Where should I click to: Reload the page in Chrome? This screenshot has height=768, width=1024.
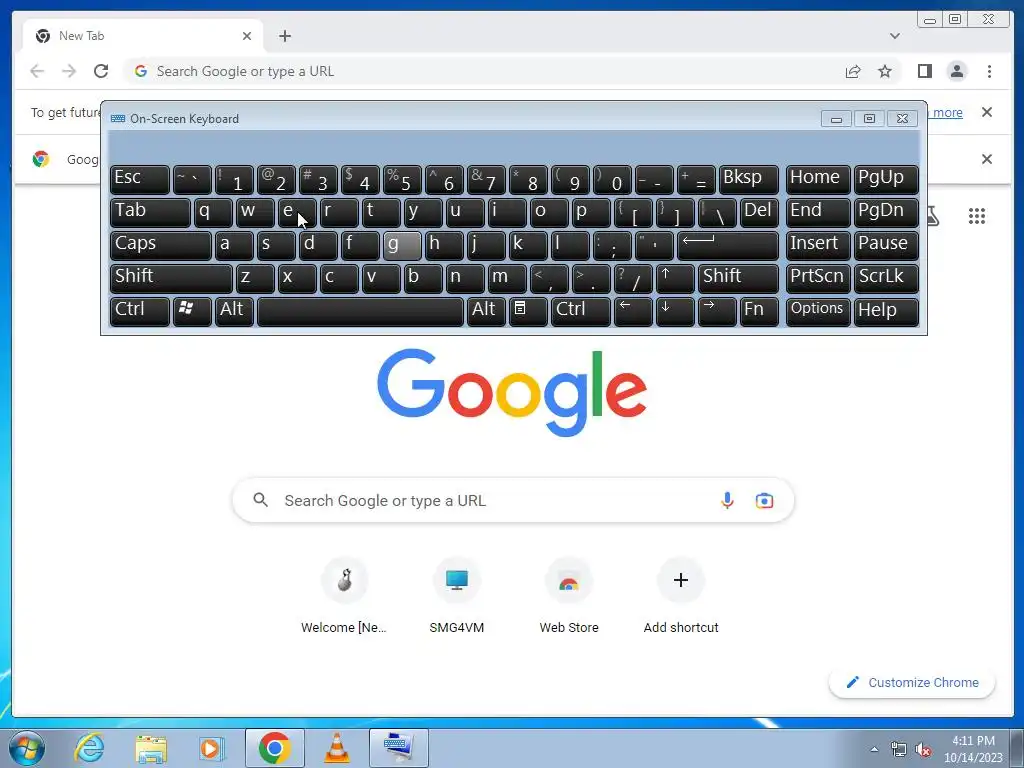[101, 71]
